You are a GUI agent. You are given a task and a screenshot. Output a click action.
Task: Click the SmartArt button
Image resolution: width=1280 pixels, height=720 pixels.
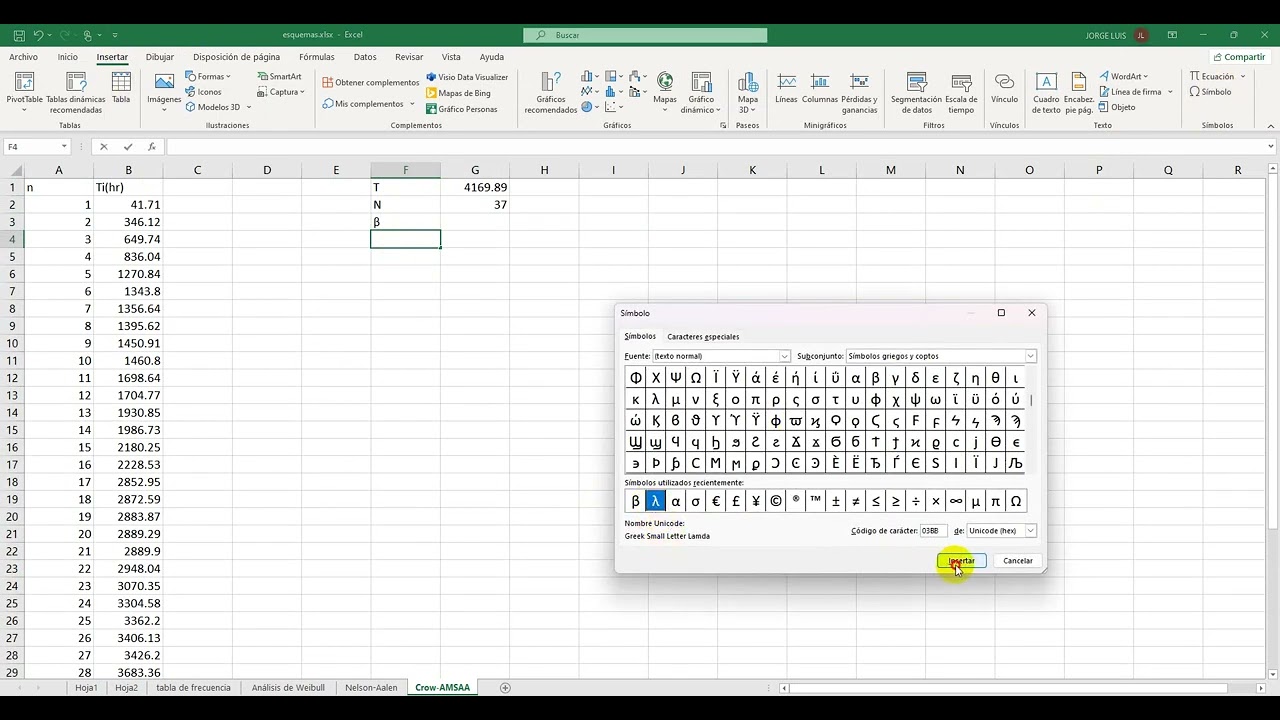[279, 77]
